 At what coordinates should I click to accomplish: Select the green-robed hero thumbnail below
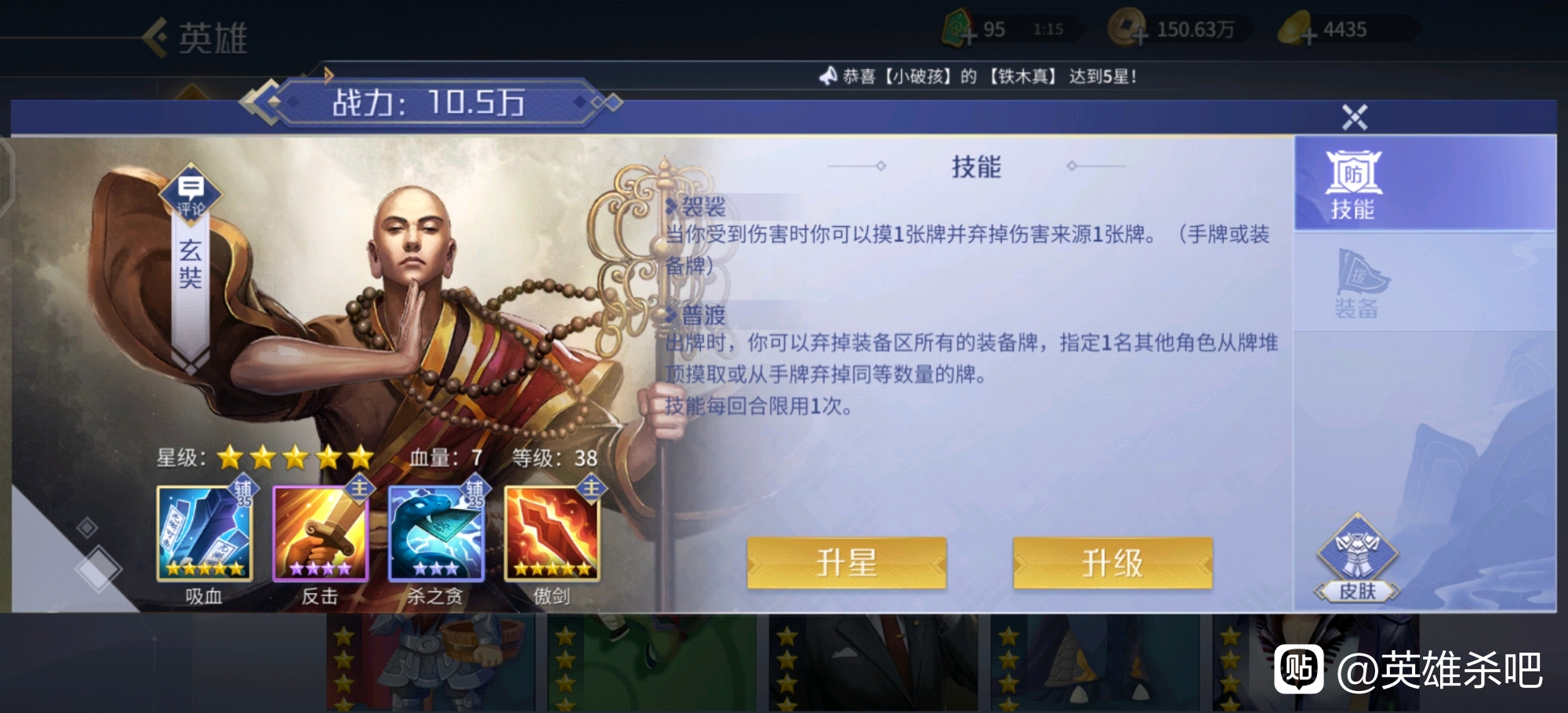coord(651,664)
